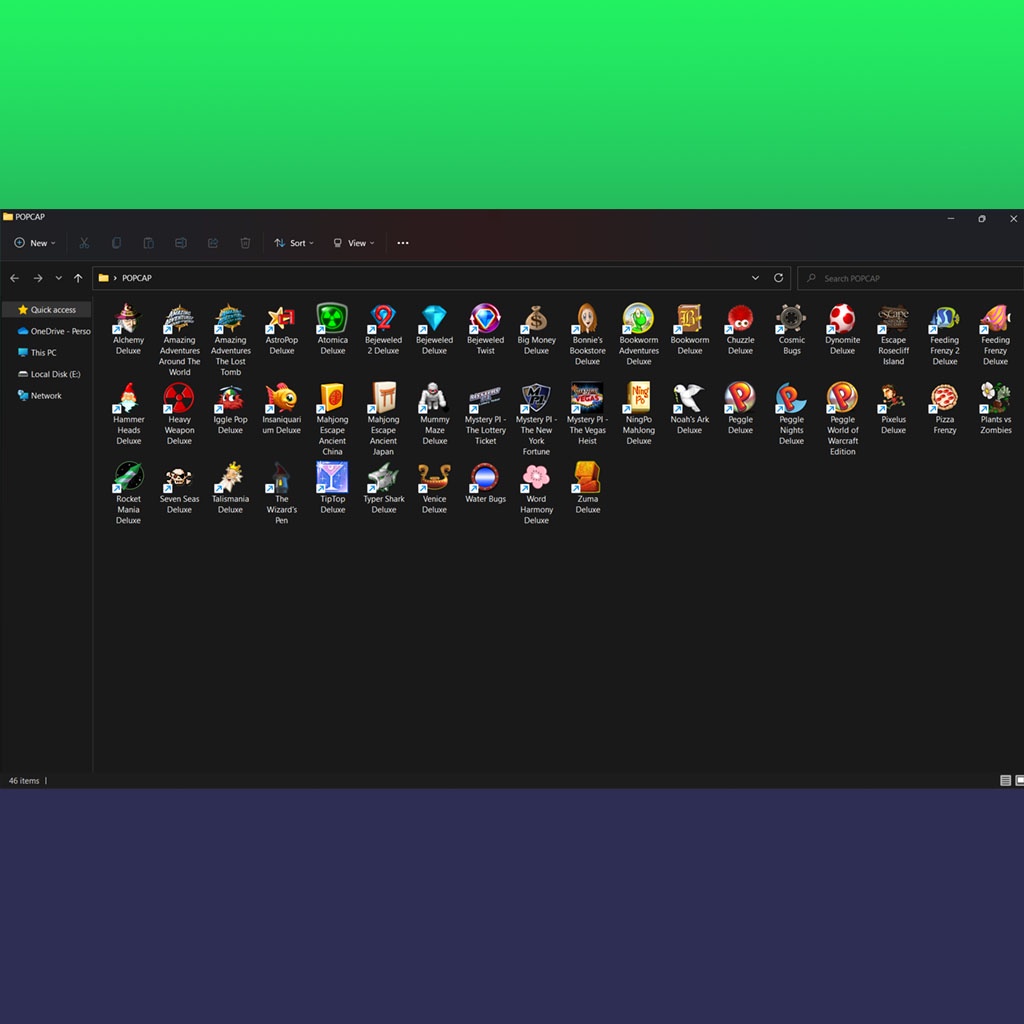Select This PC in navigation pane
The image size is (1024, 1024).
(x=43, y=353)
